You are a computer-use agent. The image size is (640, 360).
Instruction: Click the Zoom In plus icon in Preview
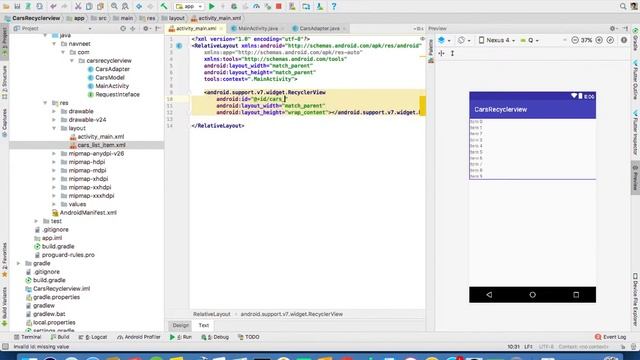point(599,40)
